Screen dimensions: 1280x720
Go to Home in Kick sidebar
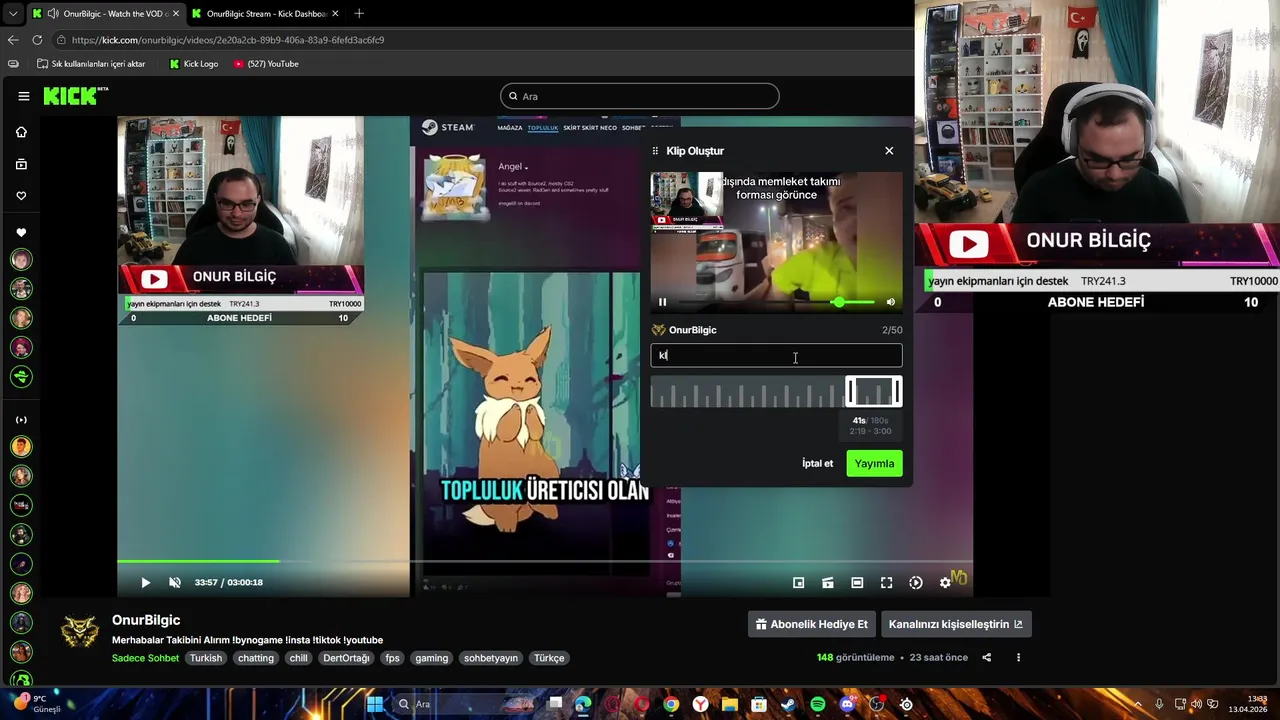point(21,132)
